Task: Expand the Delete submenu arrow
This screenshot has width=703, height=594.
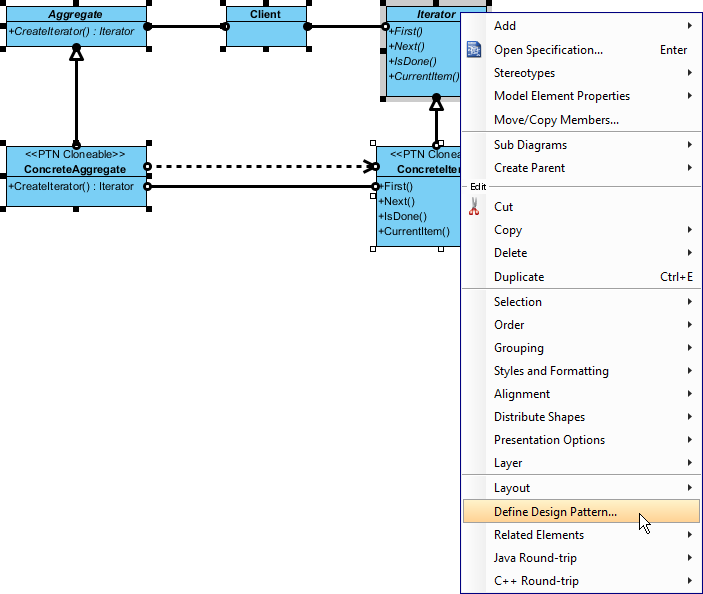Action: tap(690, 253)
